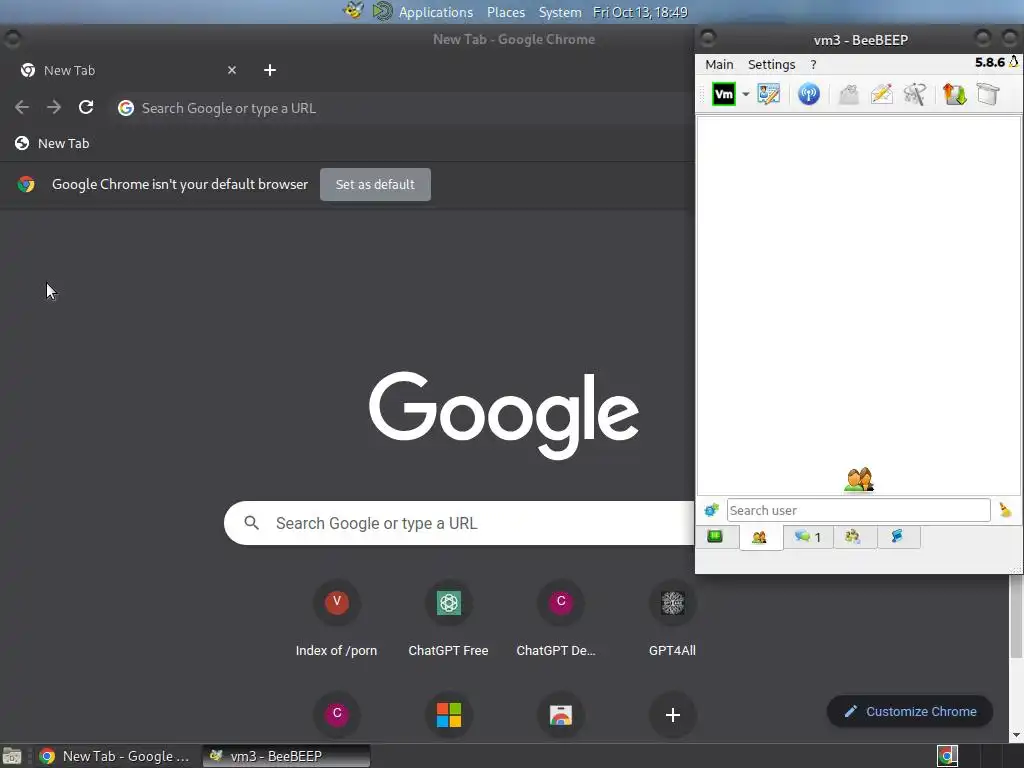
Task: Close the New Tab tab in Chrome
Action: click(x=232, y=70)
